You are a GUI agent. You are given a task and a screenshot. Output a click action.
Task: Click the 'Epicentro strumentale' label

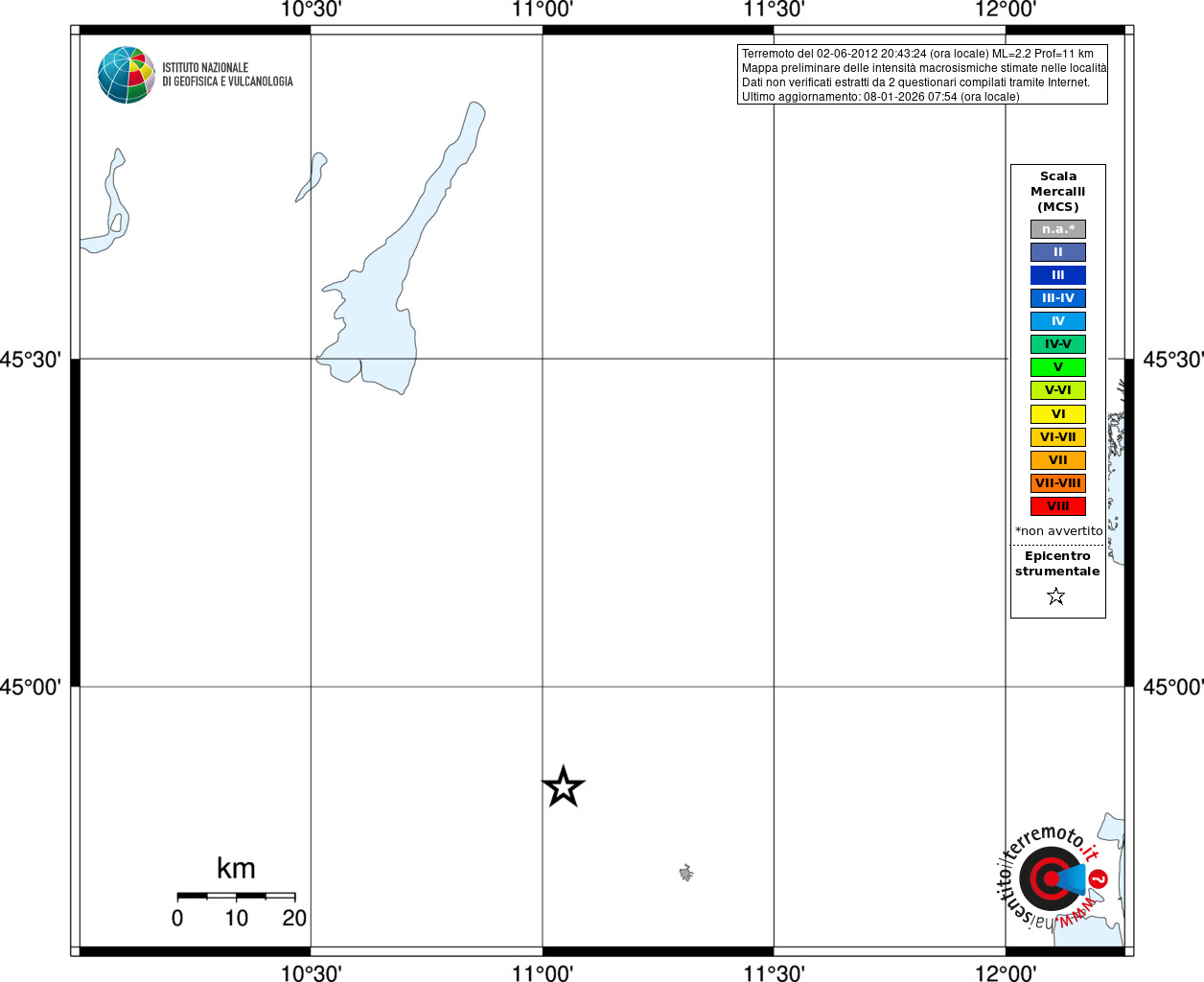tap(1057, 564)
